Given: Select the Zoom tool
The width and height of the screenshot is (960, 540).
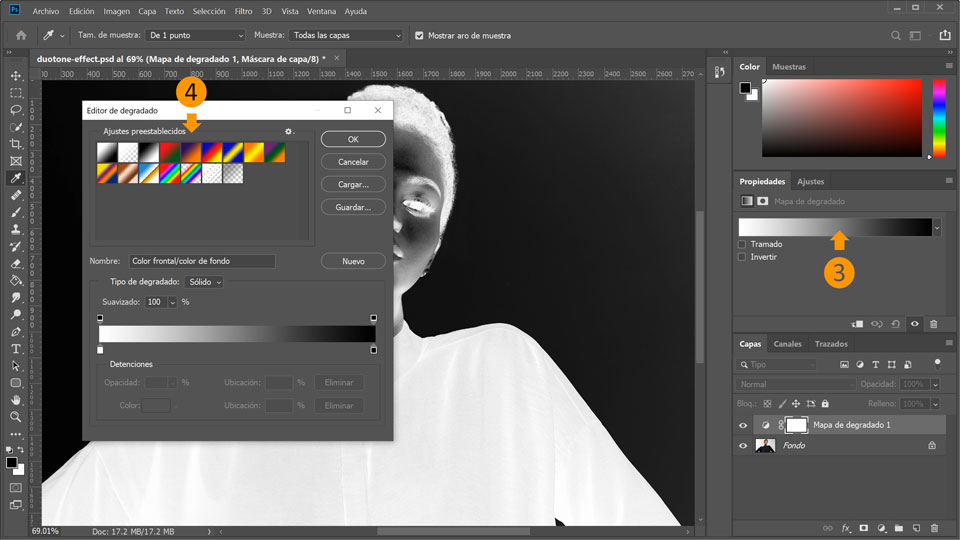Looking at the screenshot, I should pyautogui.click(x=16, y=417).
